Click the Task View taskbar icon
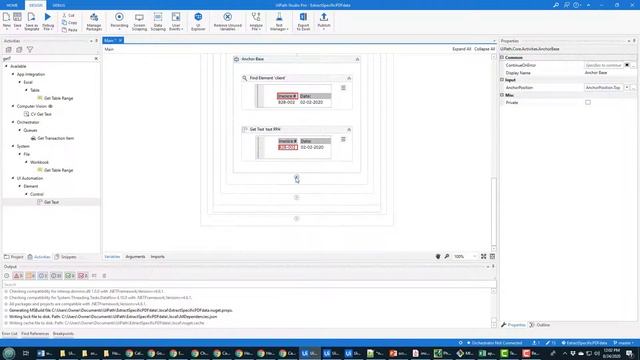Image resolution: width=640 pixels, height=360 pixels. pyautogui.click(x=26, y=353)
